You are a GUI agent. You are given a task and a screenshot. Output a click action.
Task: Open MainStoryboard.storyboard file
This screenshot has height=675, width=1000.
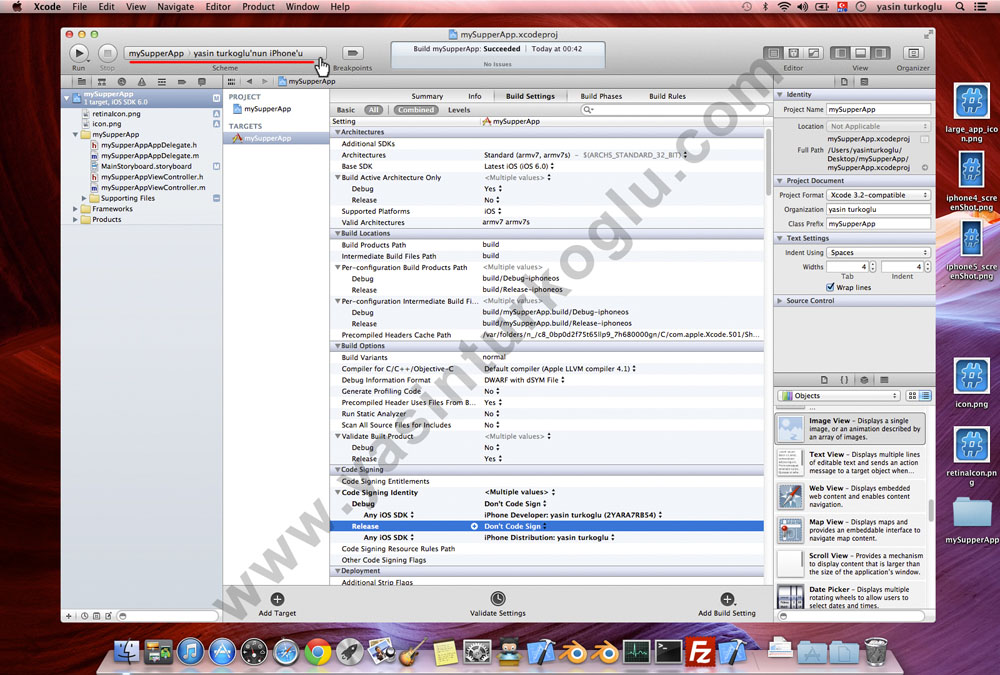click(146, 167)
